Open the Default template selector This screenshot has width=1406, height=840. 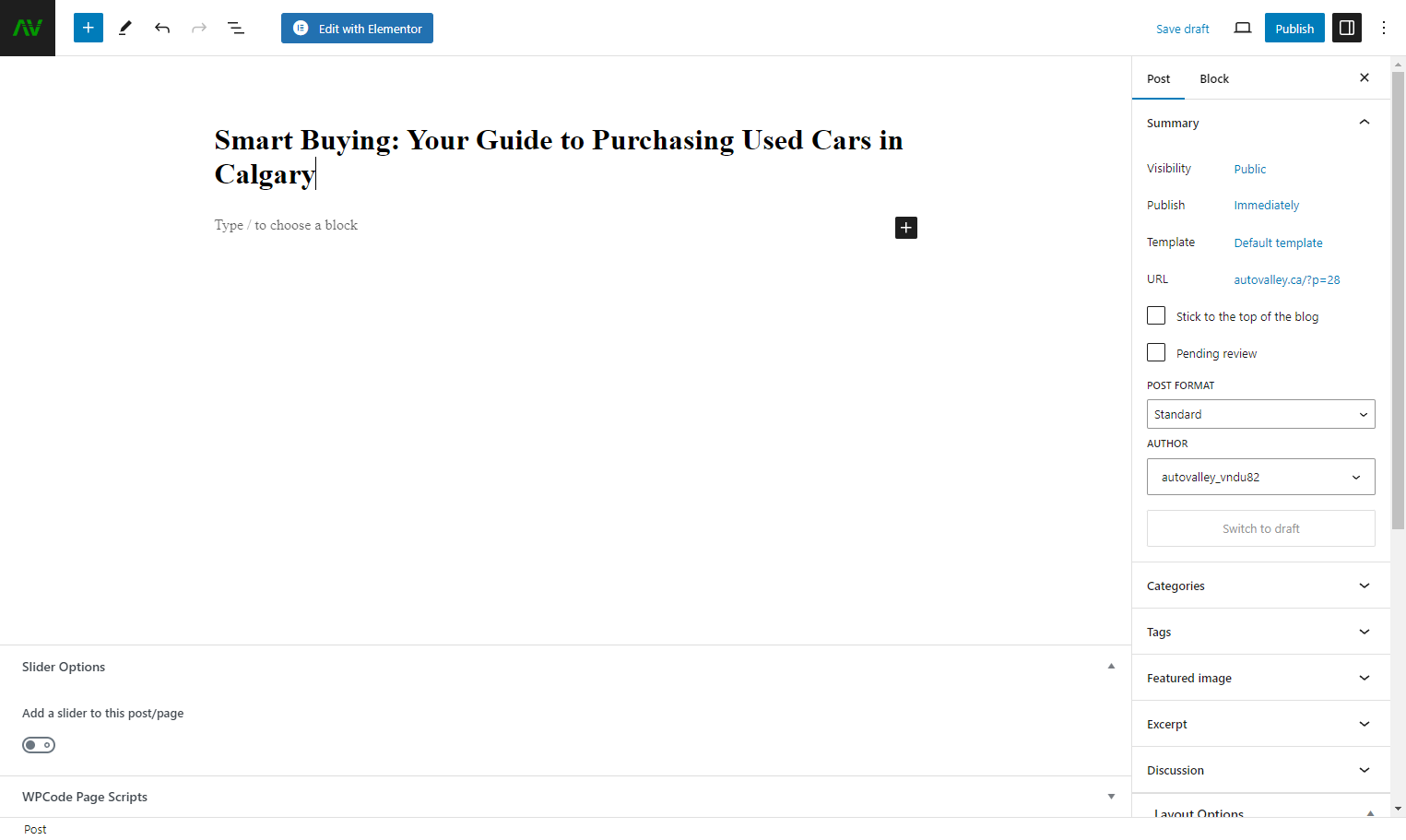pyautogui.click(x=1279, y=243)
